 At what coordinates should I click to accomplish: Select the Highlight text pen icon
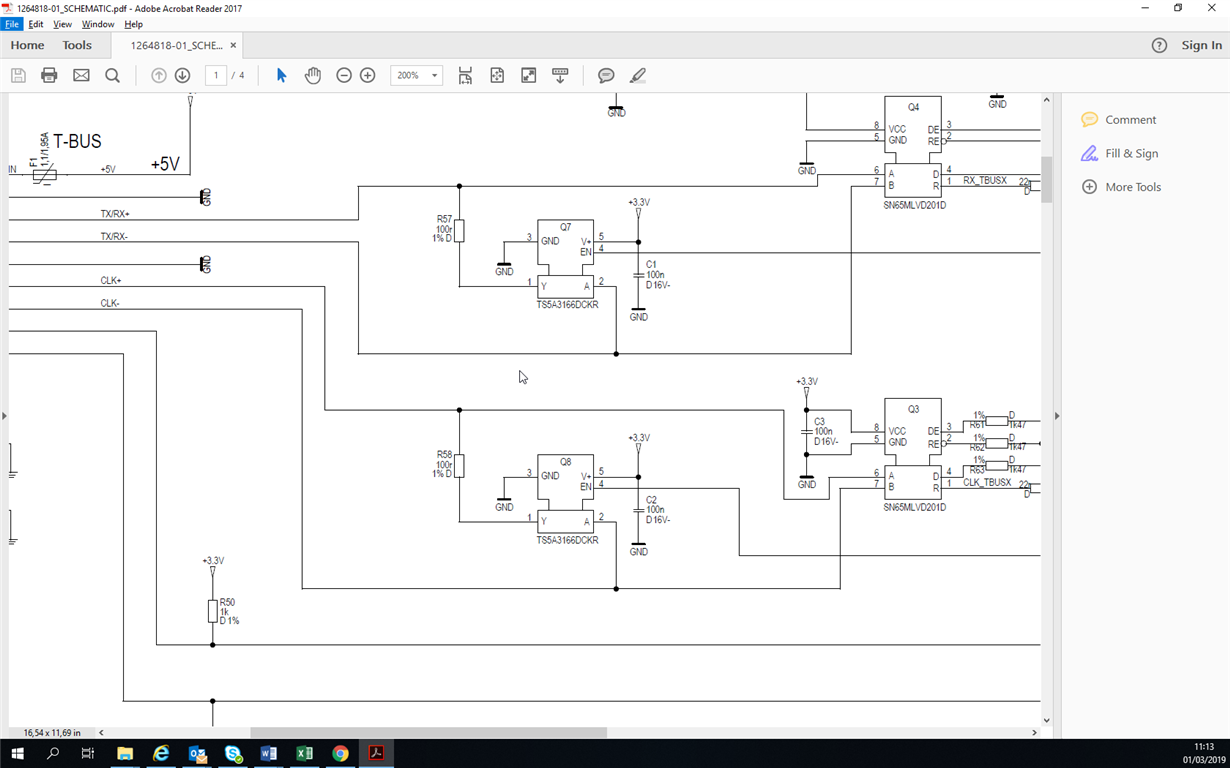coord(638,75)
